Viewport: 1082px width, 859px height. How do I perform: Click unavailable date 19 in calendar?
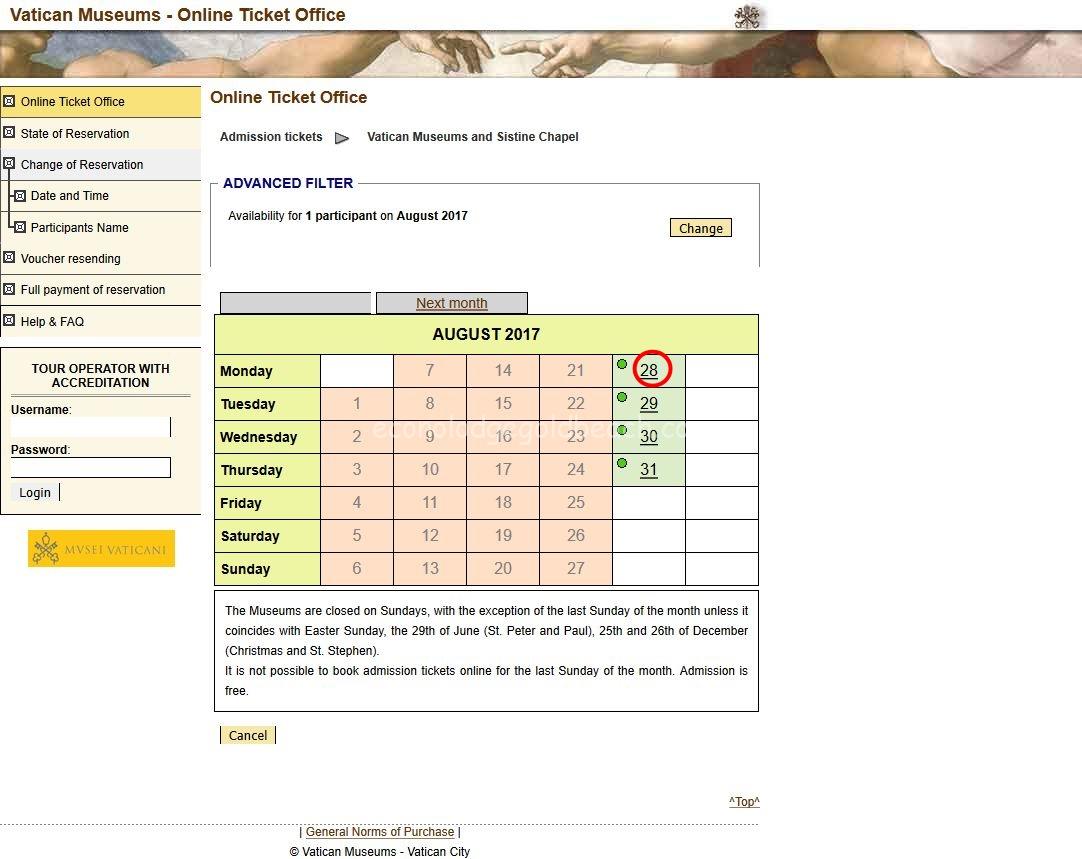pos(503,535)
